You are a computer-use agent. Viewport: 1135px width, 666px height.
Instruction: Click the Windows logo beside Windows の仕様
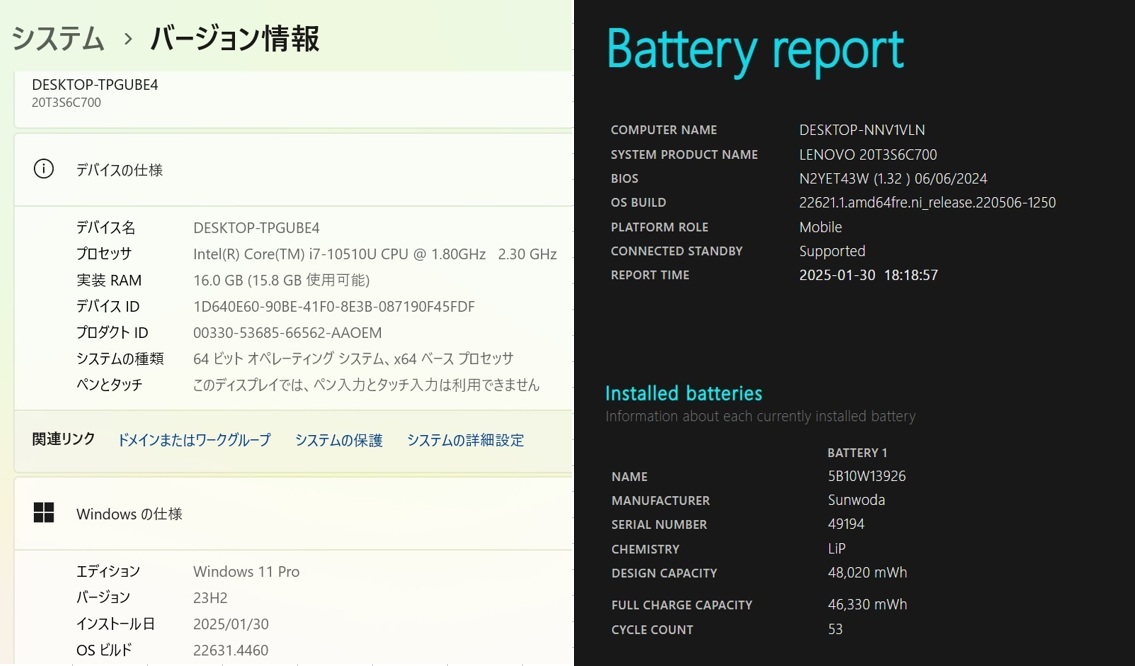tap(43, 513)
